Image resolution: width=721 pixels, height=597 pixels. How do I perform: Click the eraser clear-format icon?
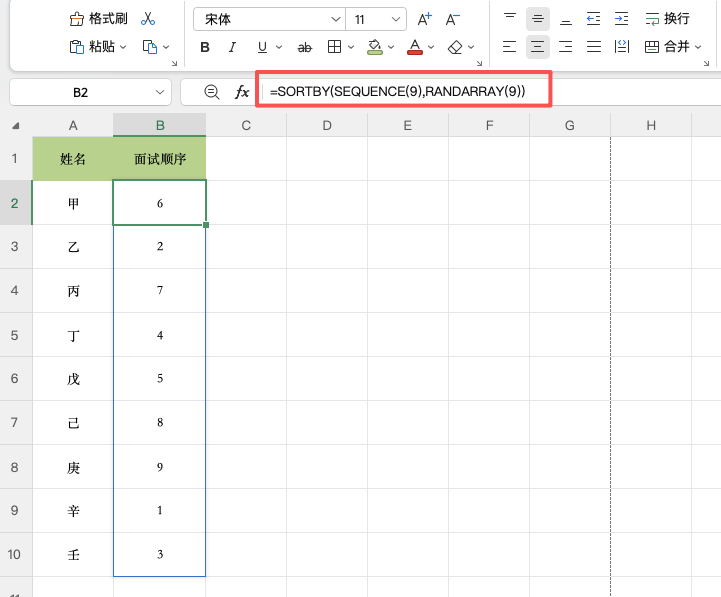(455, 47)
